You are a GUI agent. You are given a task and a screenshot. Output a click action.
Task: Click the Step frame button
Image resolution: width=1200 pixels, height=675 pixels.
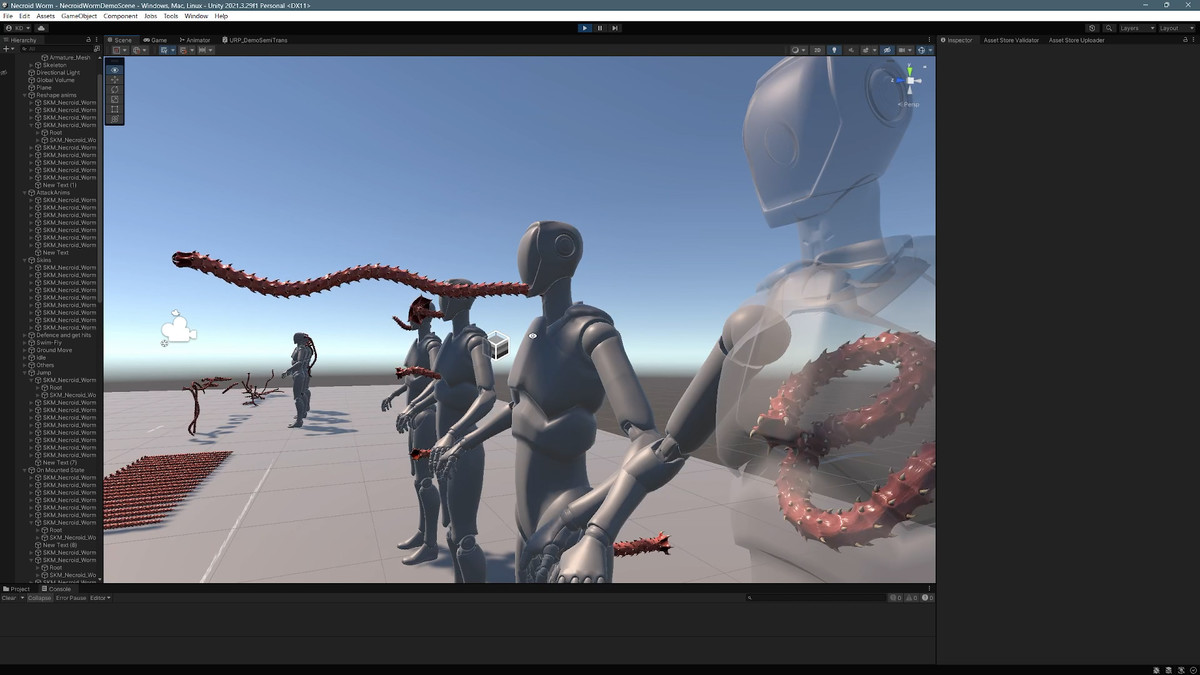coord(615,28)
